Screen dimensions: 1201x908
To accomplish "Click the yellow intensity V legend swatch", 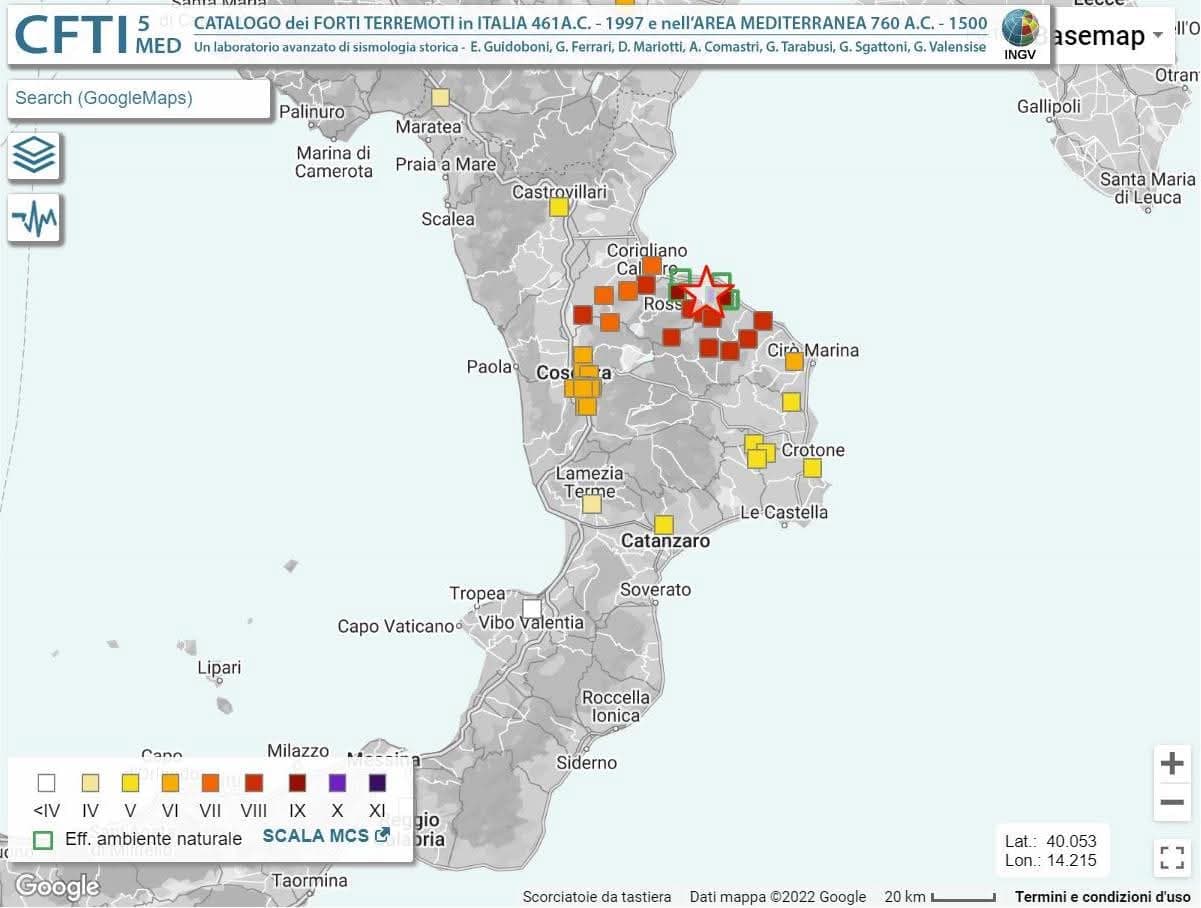I will [x=129, y=782].
